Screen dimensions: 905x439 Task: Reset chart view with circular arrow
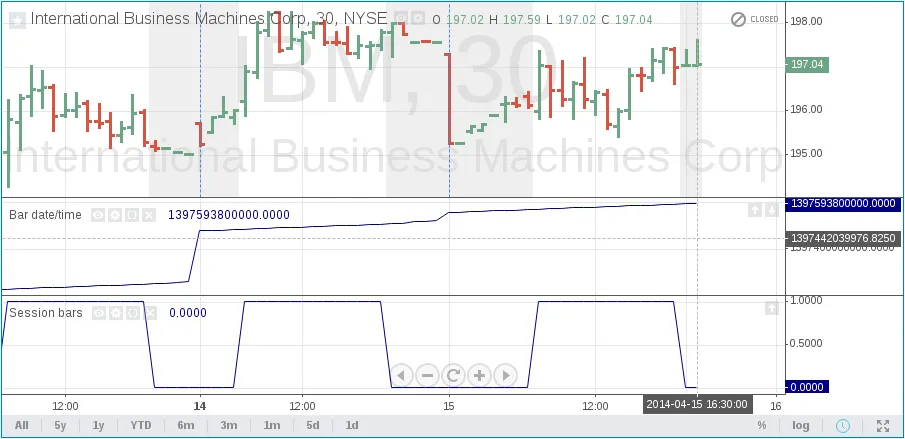point(453,375)
